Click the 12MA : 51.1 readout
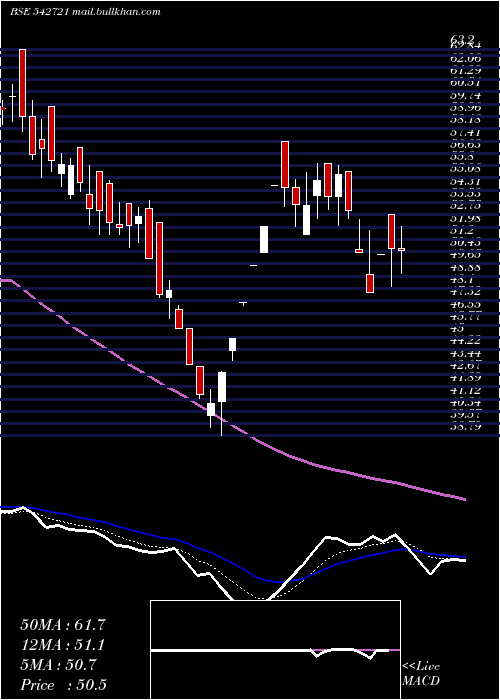The height and width of the screenshot is (700, 500). point(63,645)
